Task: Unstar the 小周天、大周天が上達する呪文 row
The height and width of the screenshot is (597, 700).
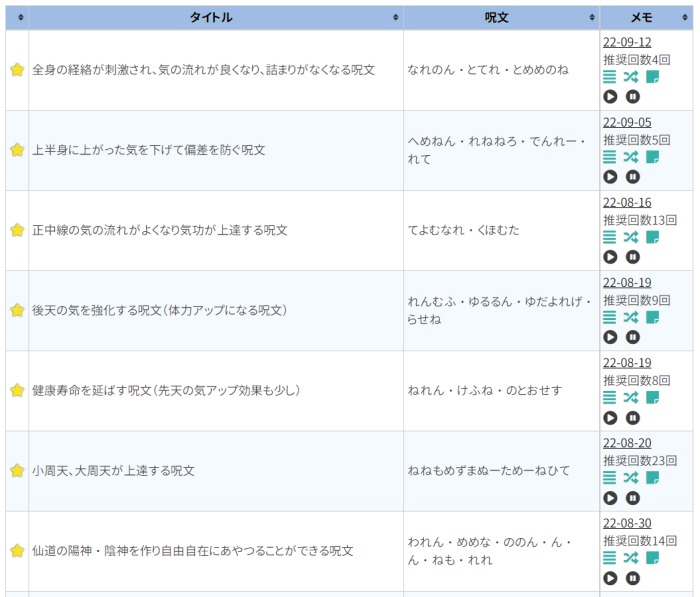Action: [x=17, y=470]
